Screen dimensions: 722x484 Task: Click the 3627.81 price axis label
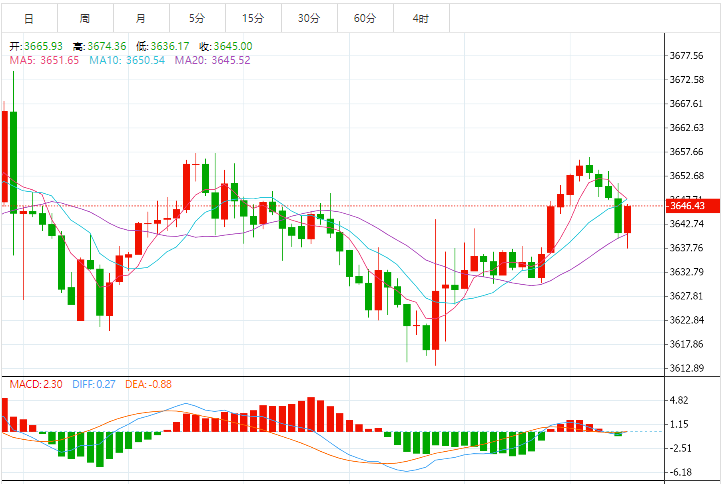point(686,296)
